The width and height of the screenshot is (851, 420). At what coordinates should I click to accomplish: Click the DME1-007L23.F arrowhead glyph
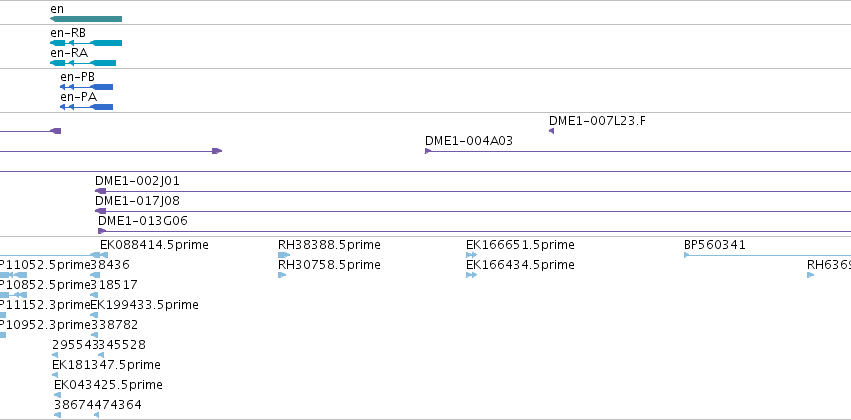click(551, 131)
